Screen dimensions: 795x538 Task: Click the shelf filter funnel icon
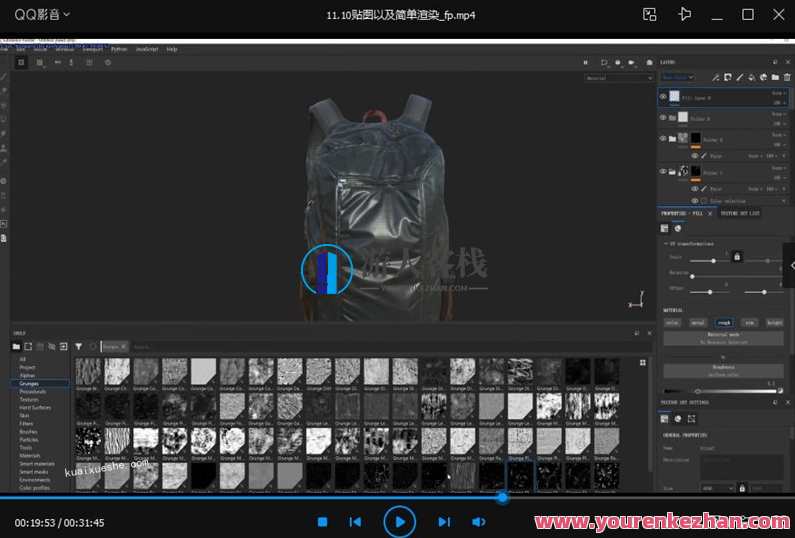click(x=78, y=346)
